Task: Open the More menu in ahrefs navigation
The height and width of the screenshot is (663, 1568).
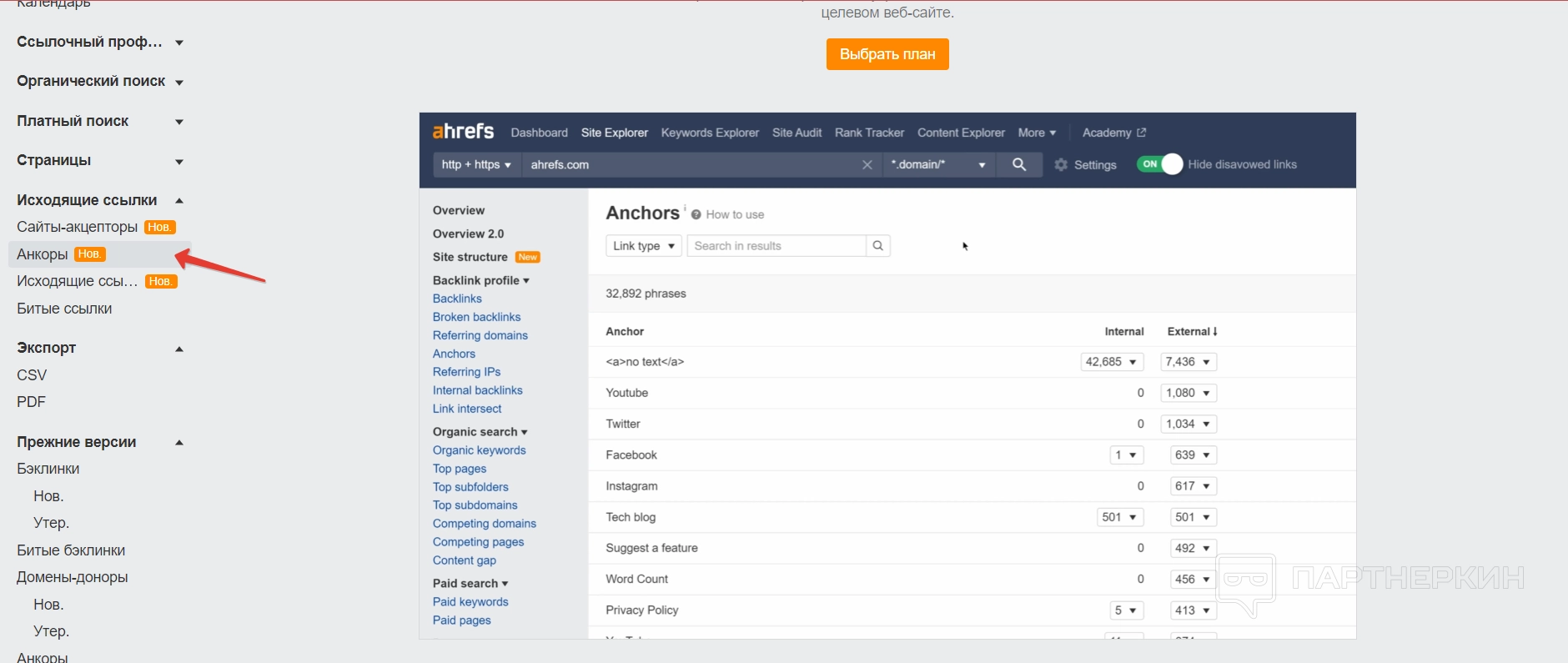Action: pyautogui.click(x=1037, y=133)
